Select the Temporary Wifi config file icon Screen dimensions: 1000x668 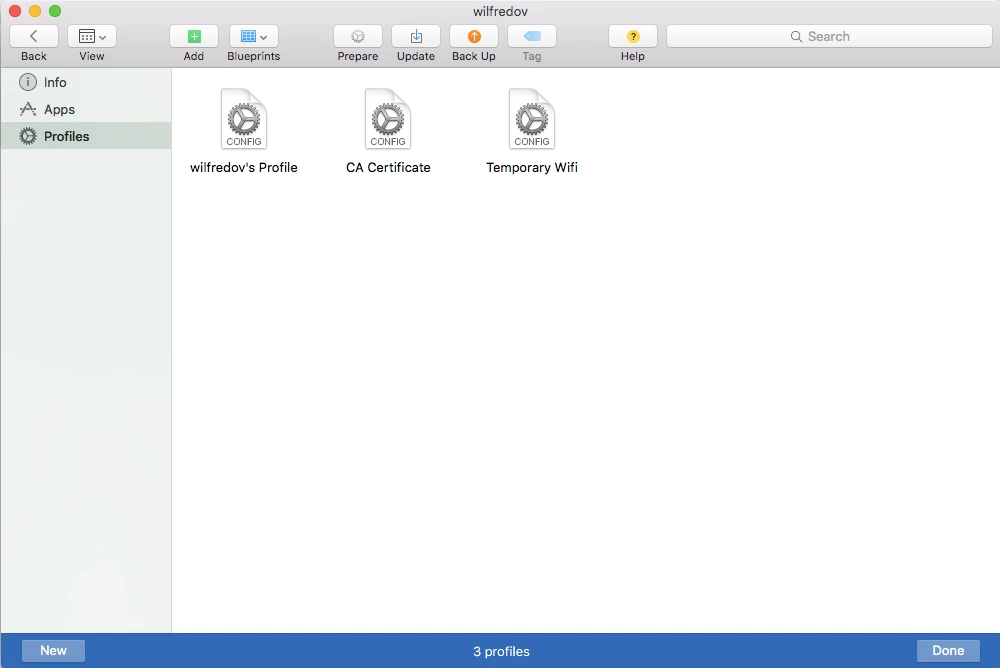click(x=532, y=119)
